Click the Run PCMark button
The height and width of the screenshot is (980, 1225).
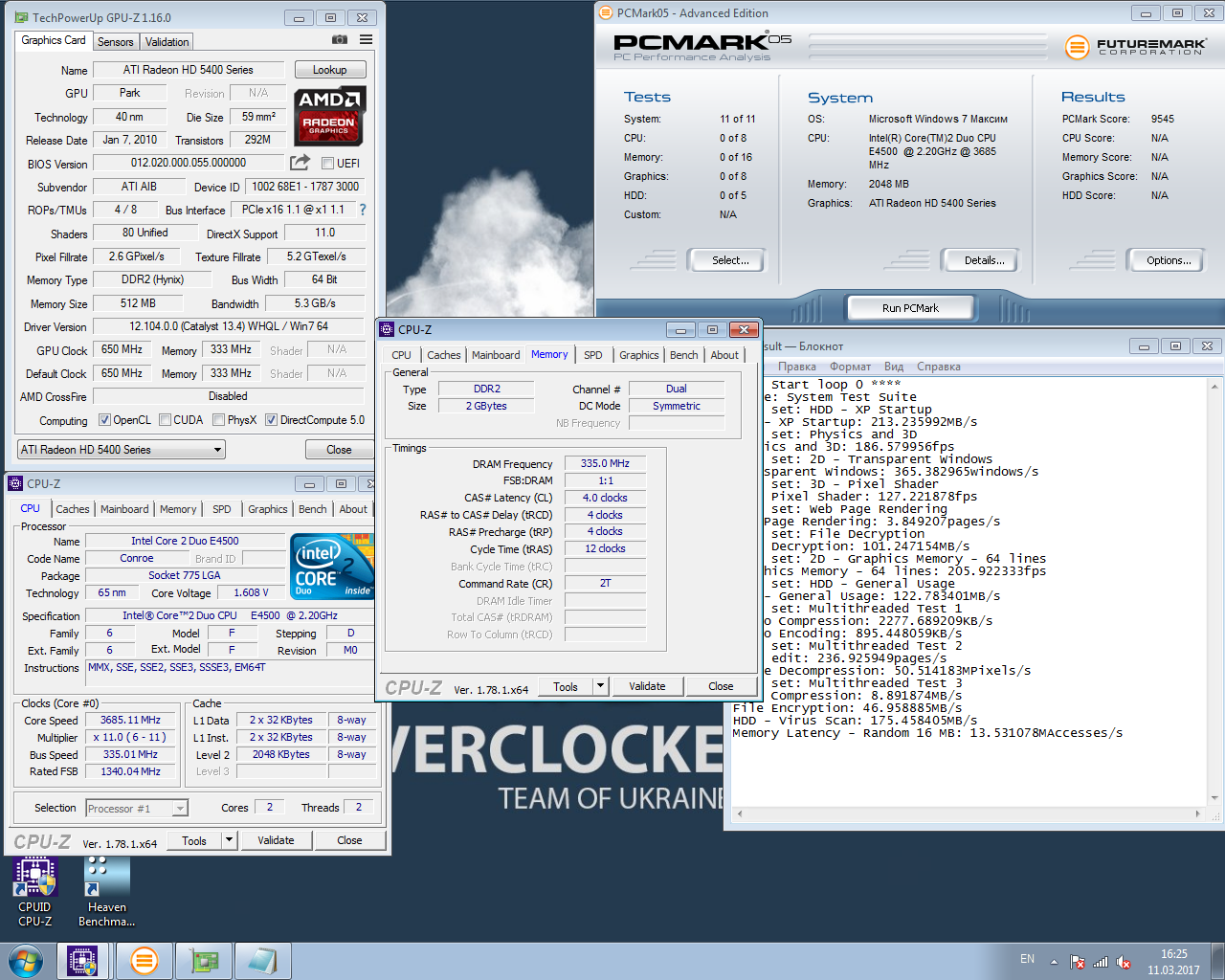pos(910,308)
